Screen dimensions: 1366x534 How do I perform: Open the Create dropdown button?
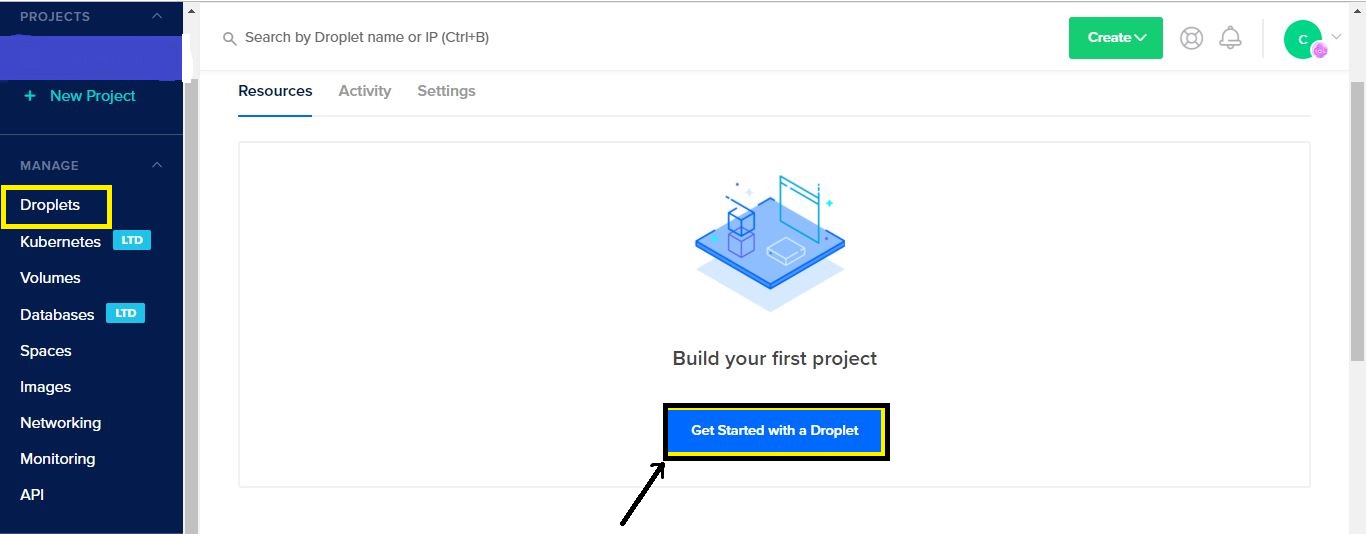(1115, 38)
